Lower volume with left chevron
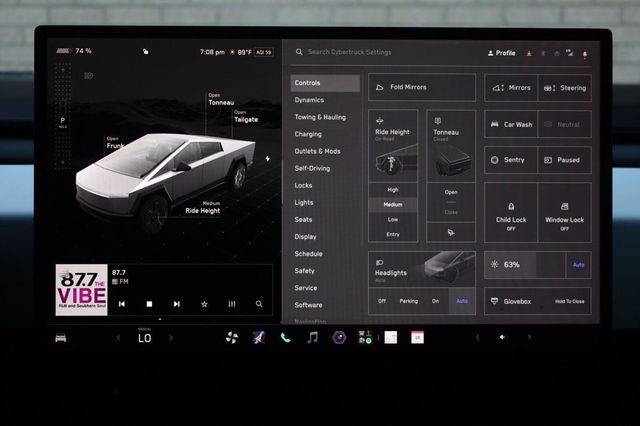 [x=478, y=337]
